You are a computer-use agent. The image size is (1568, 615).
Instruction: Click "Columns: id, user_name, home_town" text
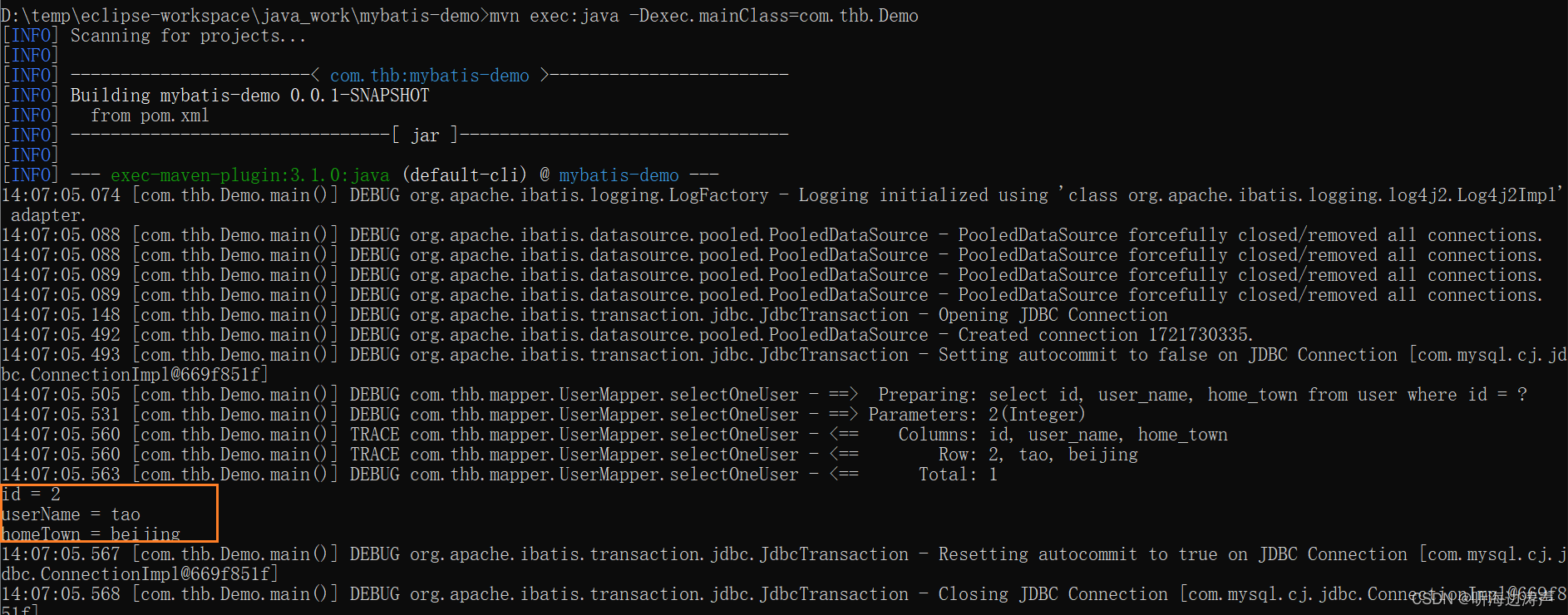[x=1063, y=435]
